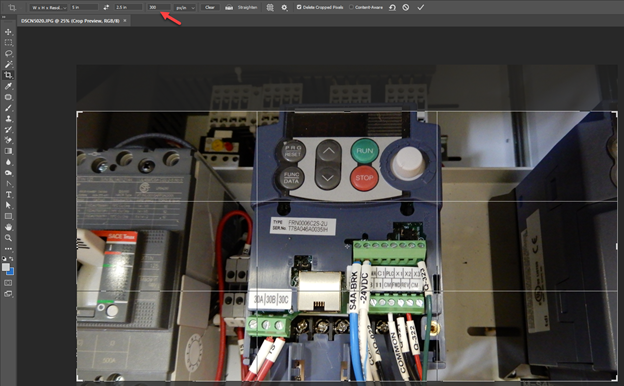Select the Clone Stamp tool
Image resolution: width=624 pixels, height=386 pixels.
8,119
